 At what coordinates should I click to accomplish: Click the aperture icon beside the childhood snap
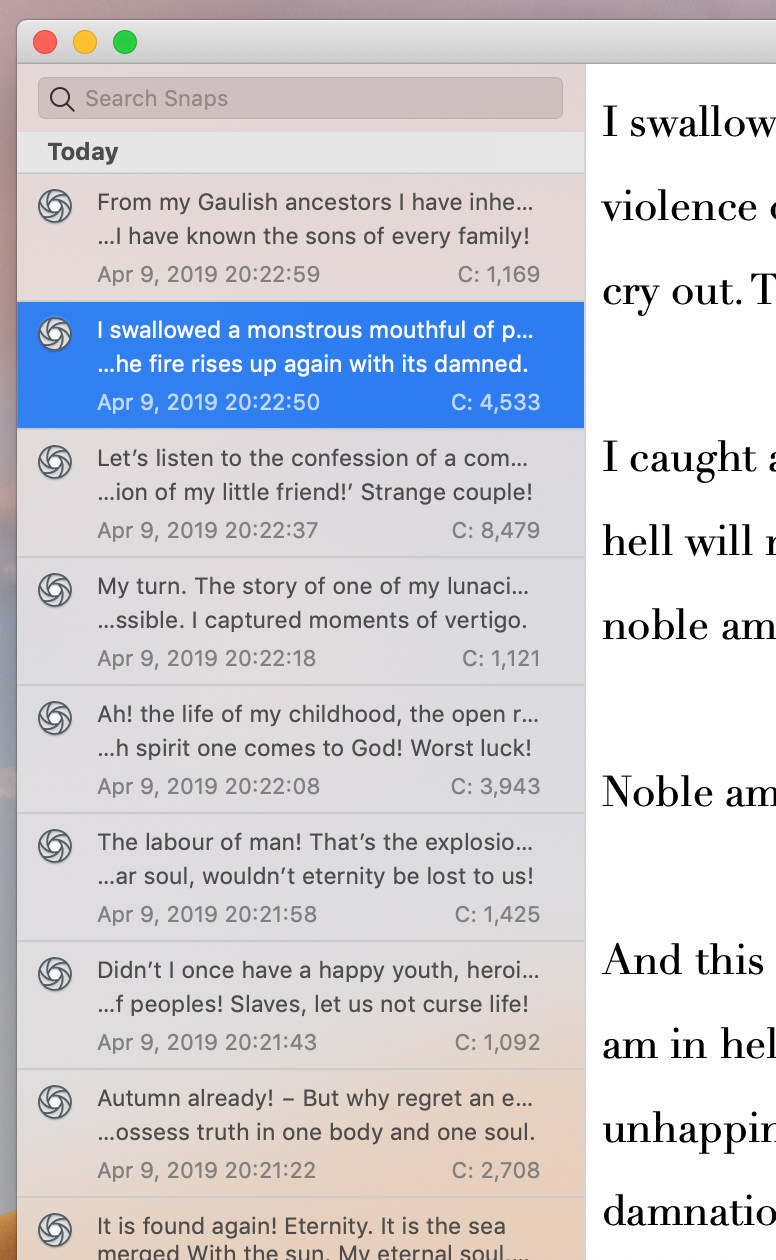pos(56,718)
